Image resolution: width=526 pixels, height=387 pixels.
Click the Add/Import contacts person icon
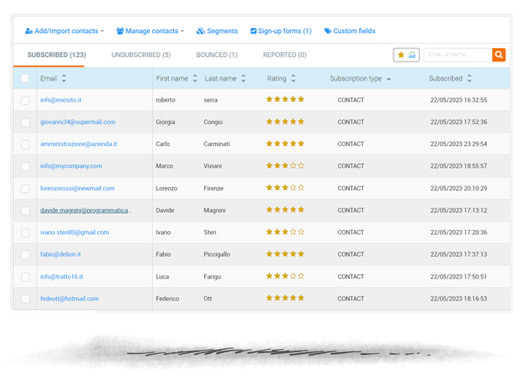[x=29, y=31]
